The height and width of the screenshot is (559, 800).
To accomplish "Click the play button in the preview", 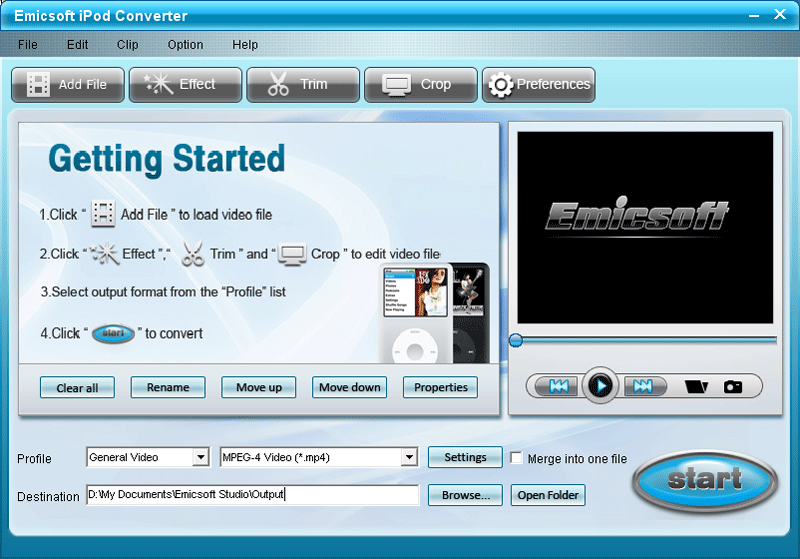I will [601, 386].
